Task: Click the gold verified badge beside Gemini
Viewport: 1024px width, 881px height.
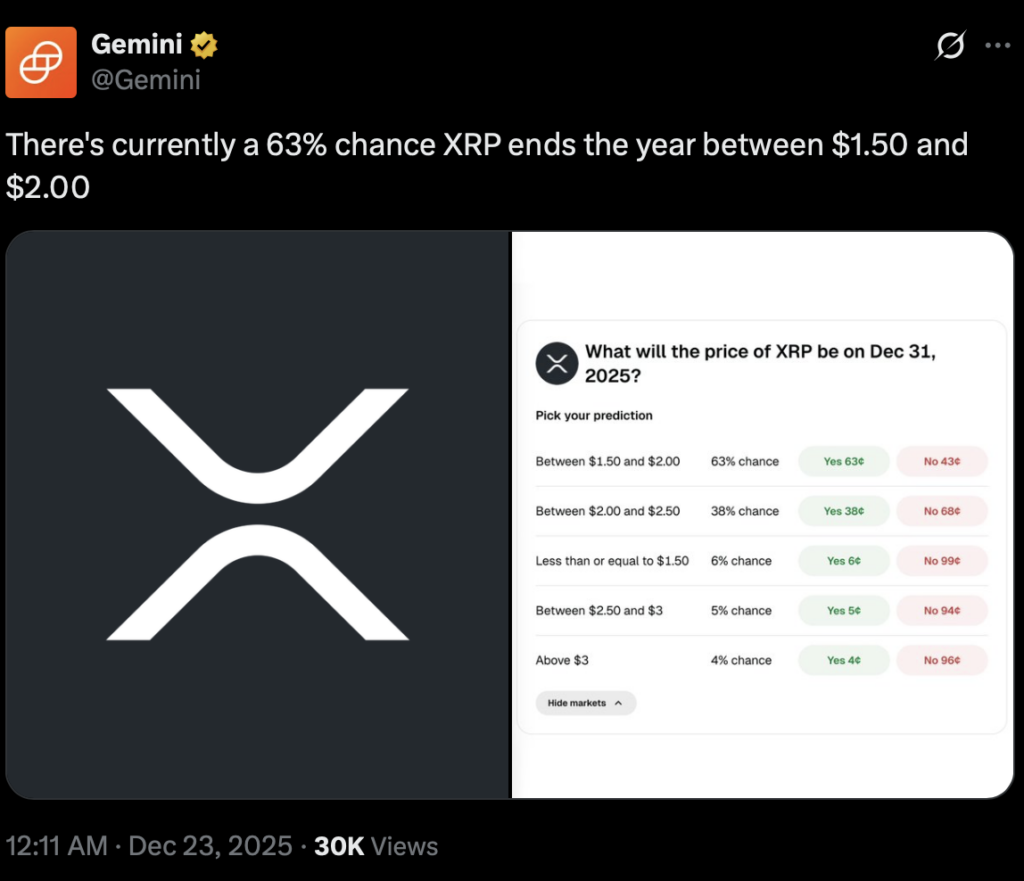Action: pyautogui.click(x=205, y=44)
